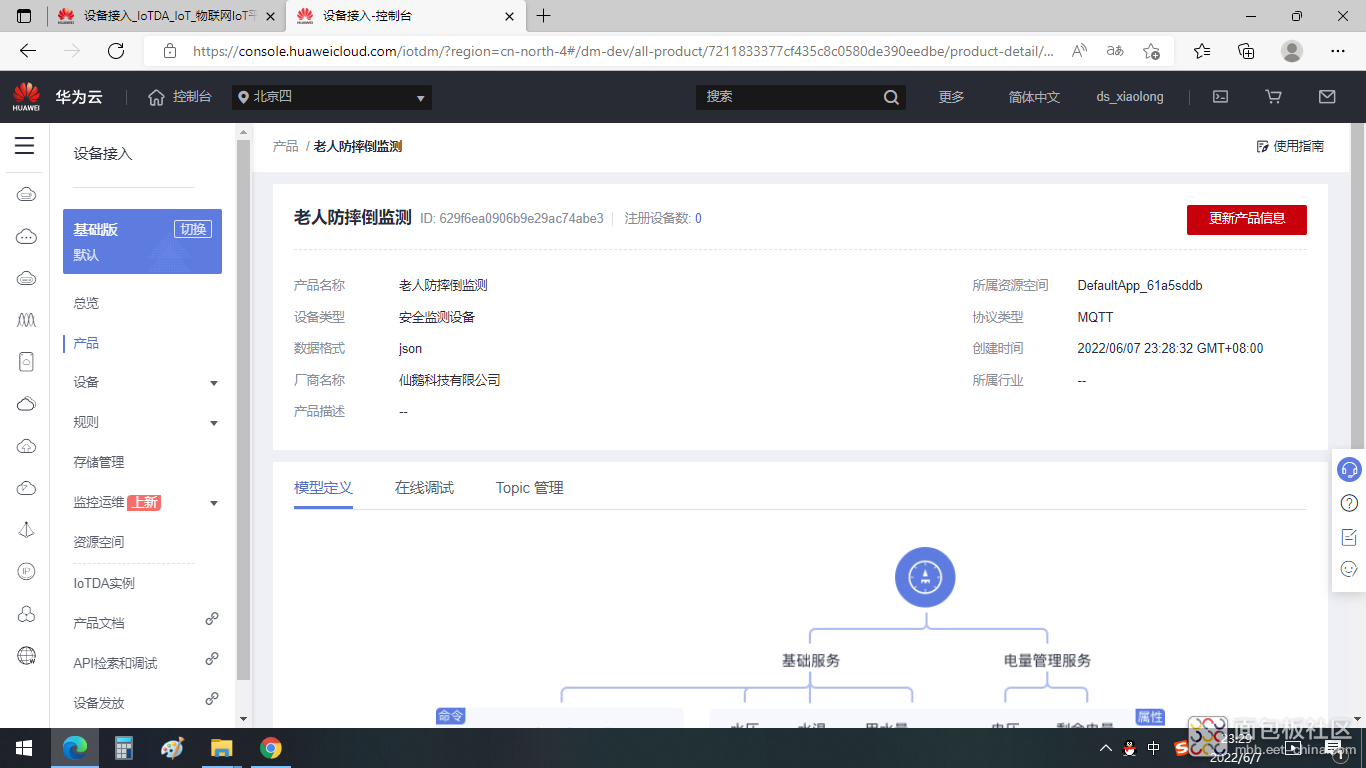Click the registered device count 0

coord(698,218)
